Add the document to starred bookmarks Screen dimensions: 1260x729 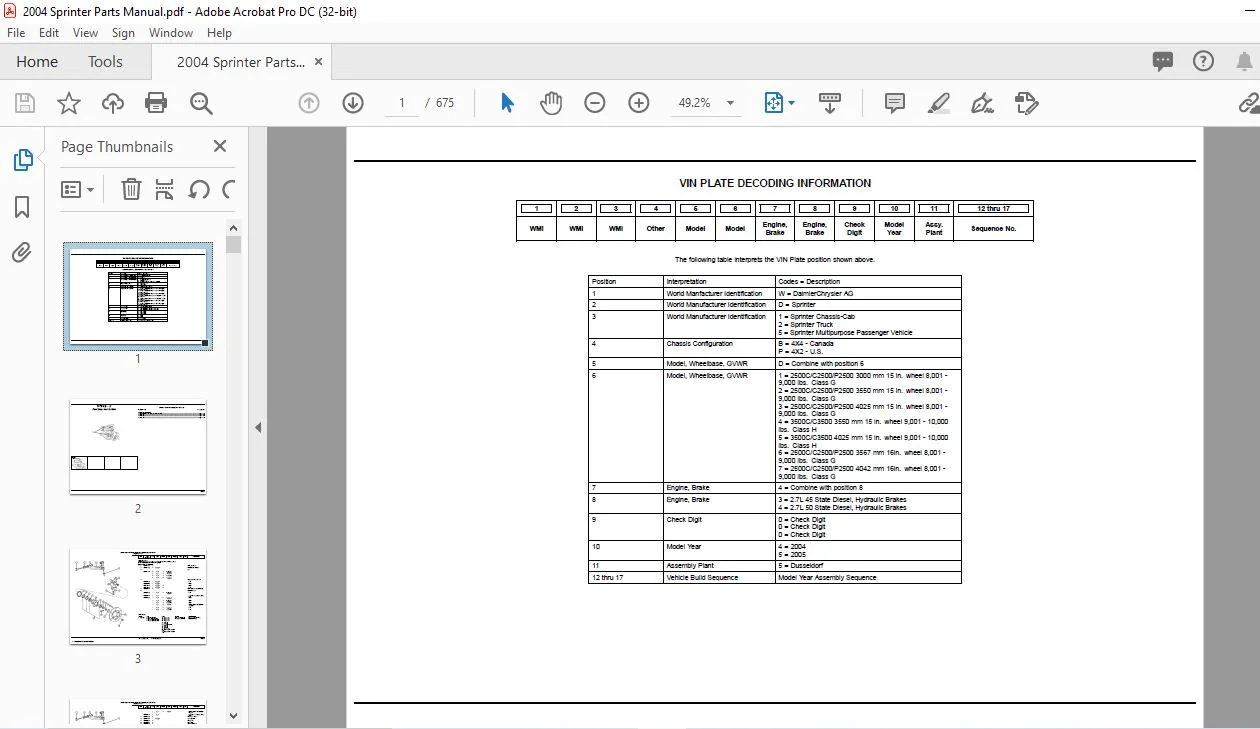click(69, 103)
